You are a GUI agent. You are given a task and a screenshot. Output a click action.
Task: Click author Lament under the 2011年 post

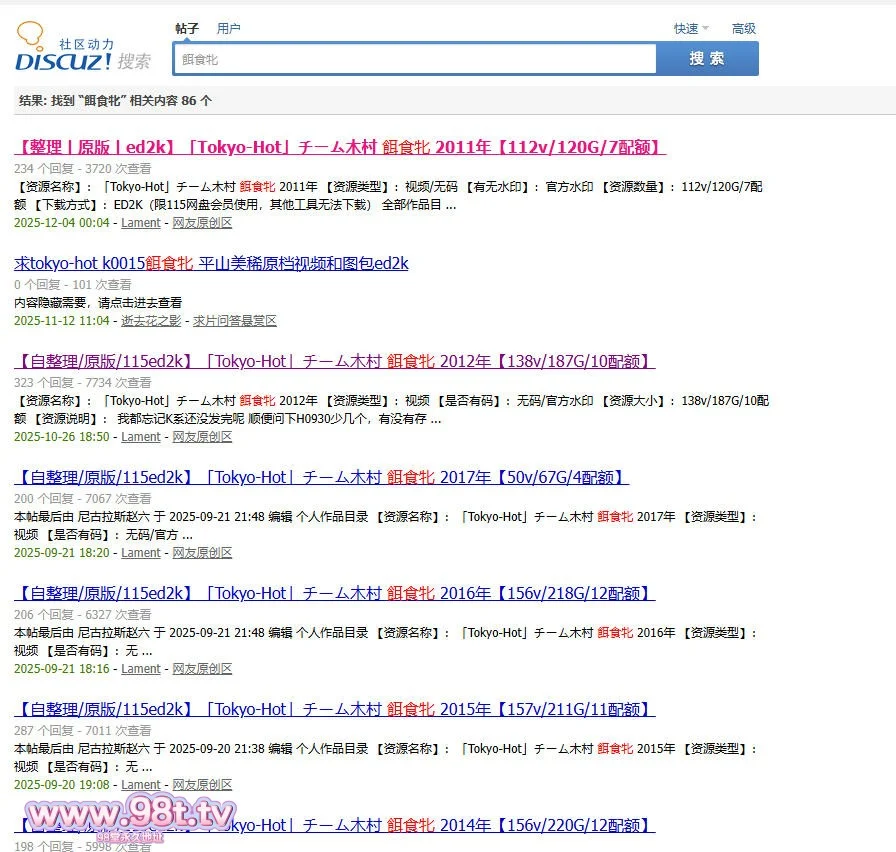pyautogui.click(x=140, y=223)
